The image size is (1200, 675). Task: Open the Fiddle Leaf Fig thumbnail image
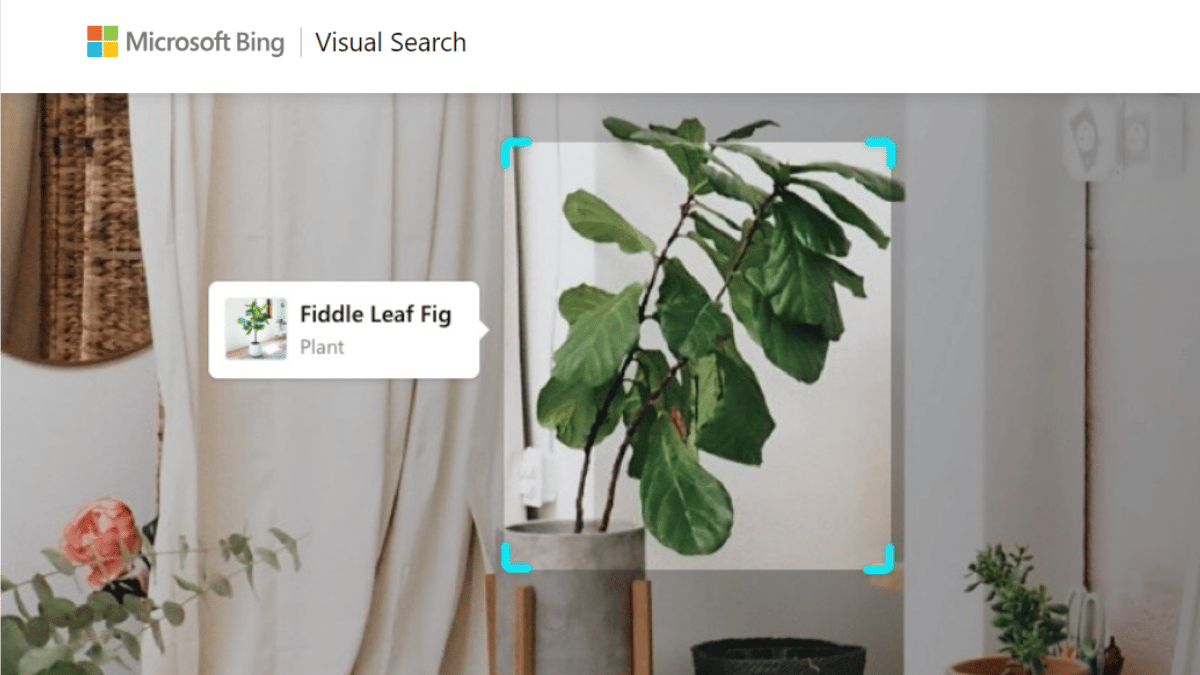coord(255,329)
